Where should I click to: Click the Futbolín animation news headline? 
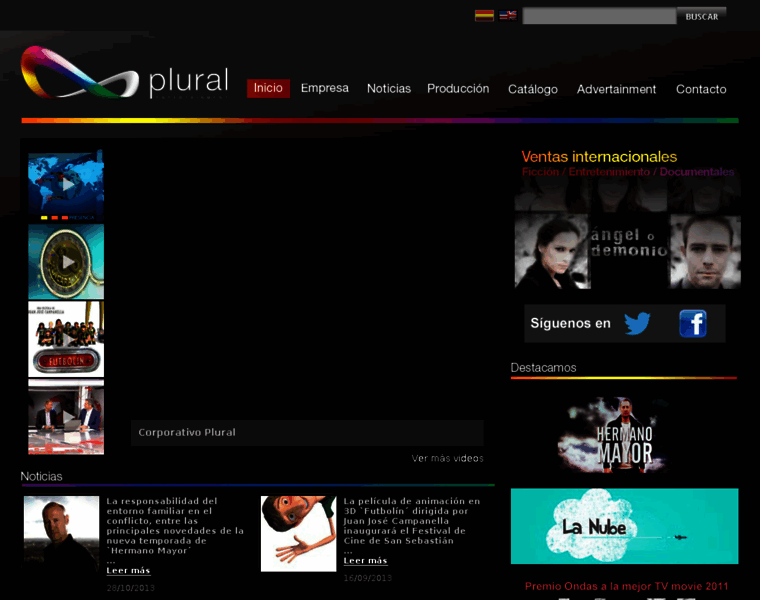[x=412, y=521]
